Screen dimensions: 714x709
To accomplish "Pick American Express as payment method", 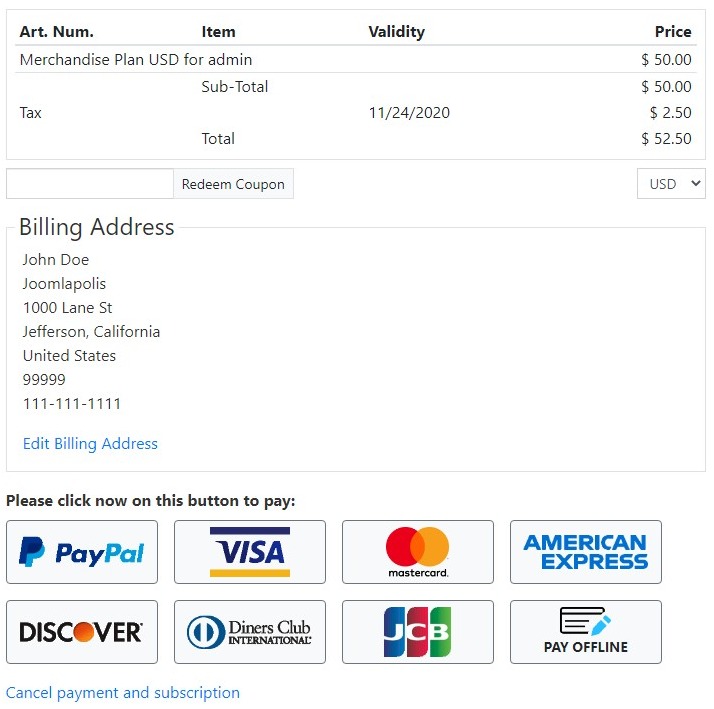I will (x=586, y=552).
